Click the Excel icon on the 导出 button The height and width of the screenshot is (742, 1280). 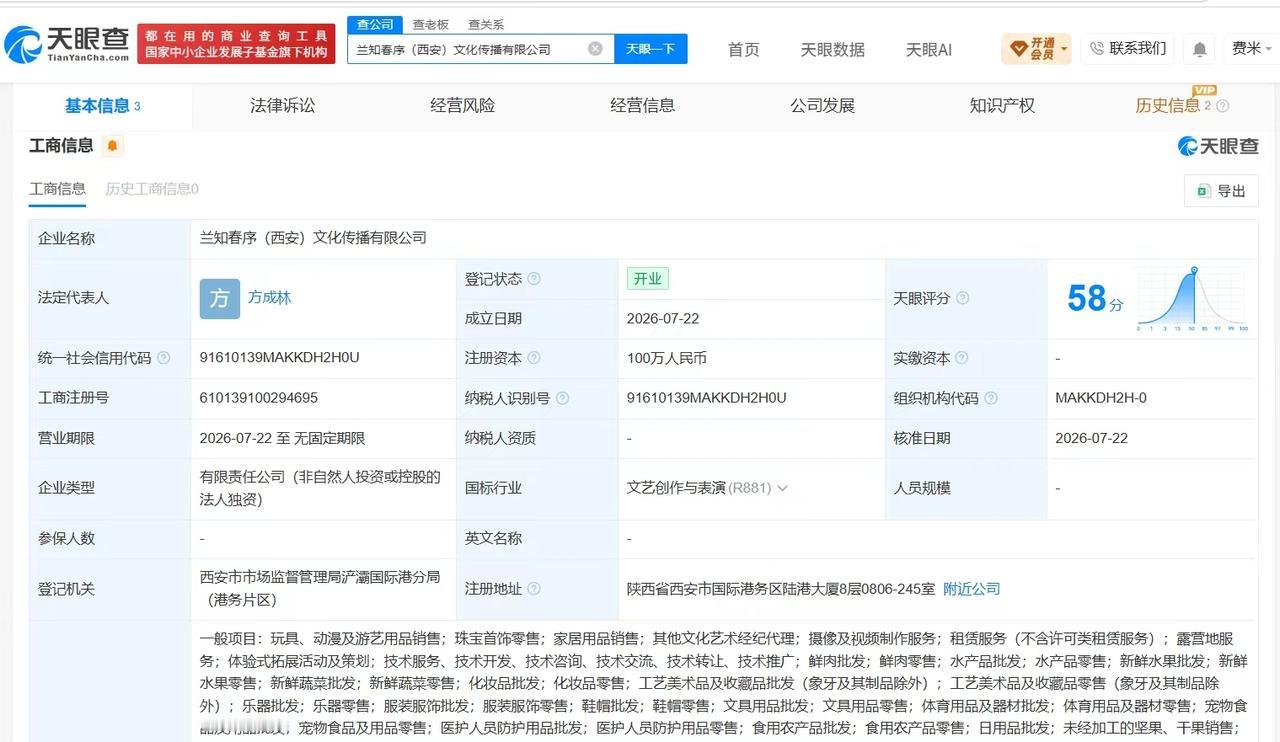(1203, 191)
